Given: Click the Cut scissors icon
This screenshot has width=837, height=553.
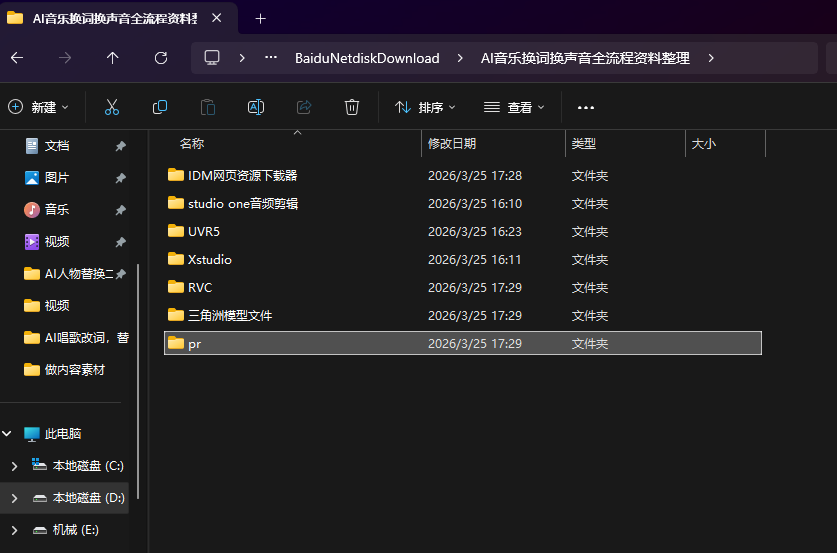Looking at the screenshot, I should [112, 107].
